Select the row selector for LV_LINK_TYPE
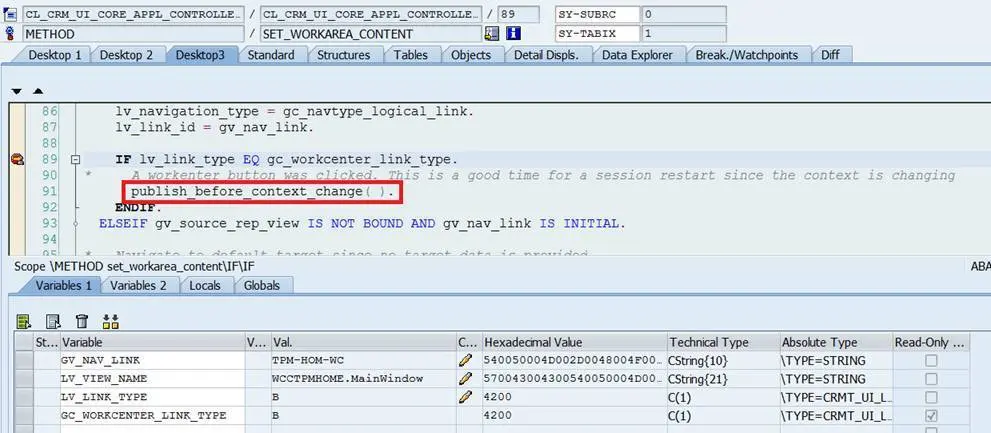Viewport: 991px width, 433px height. [24, 397]
